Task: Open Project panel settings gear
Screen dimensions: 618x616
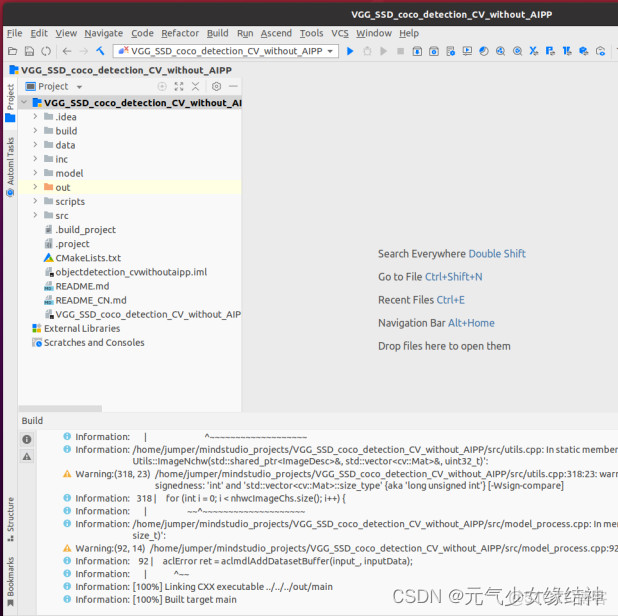Action: click(216, 86)
